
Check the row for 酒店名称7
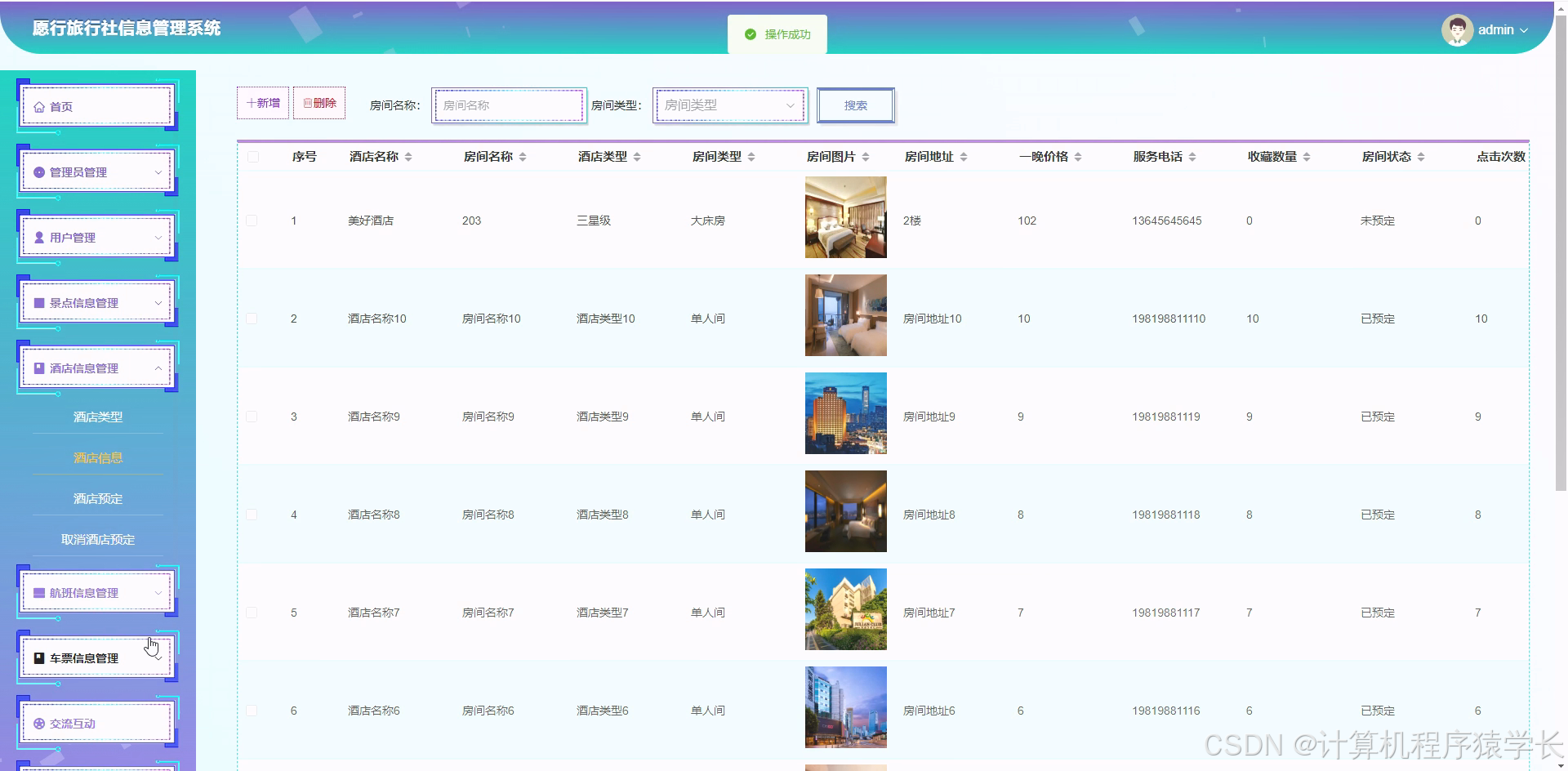[x=252, y=613]
